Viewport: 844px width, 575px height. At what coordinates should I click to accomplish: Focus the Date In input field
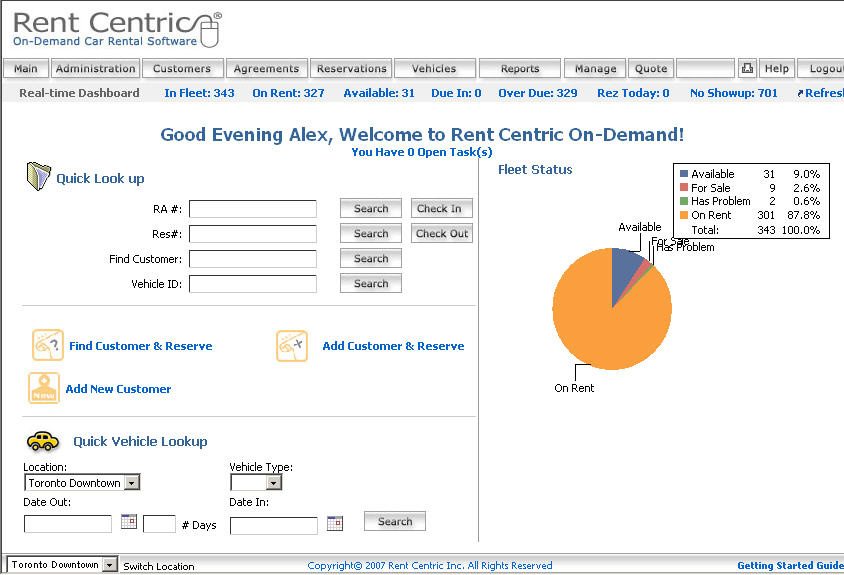tap(274, 525)
